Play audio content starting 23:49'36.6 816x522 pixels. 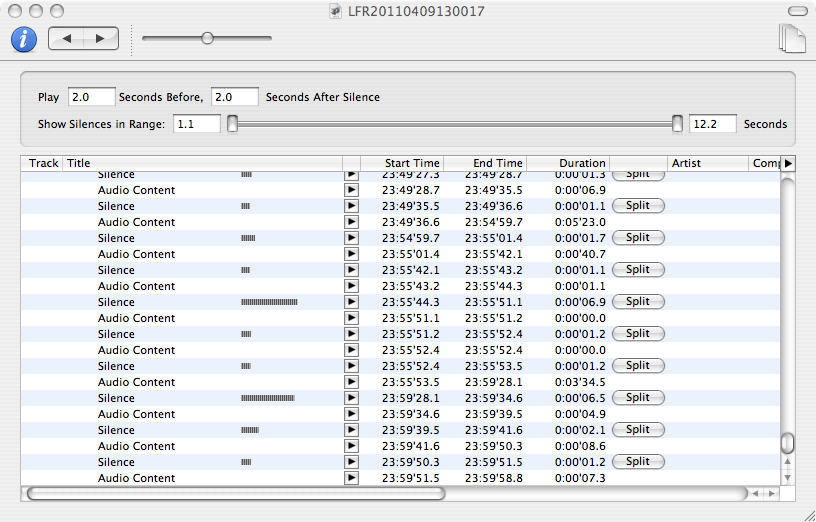click(x=351, y=222)
